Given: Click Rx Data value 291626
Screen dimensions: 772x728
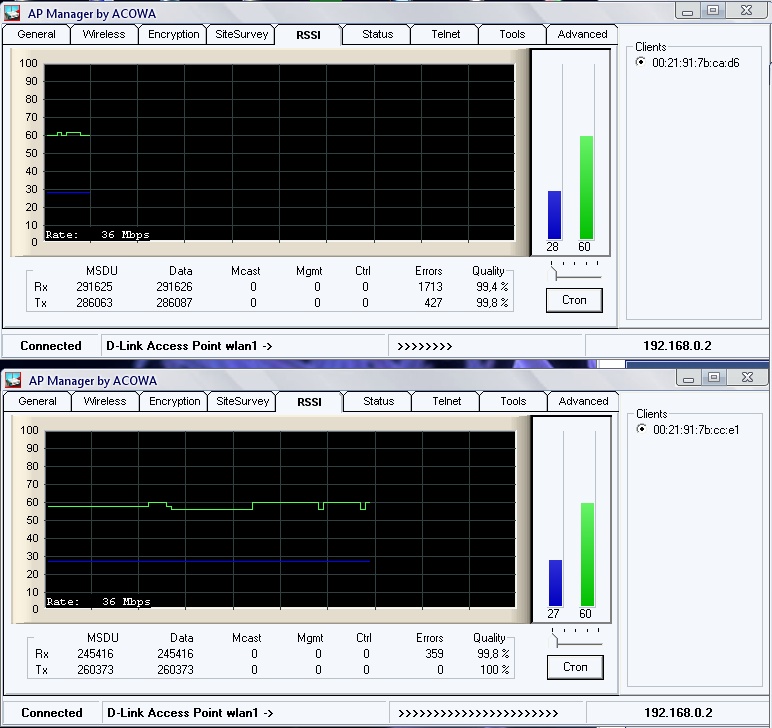Looking at the screenshot, I should 174,286.
